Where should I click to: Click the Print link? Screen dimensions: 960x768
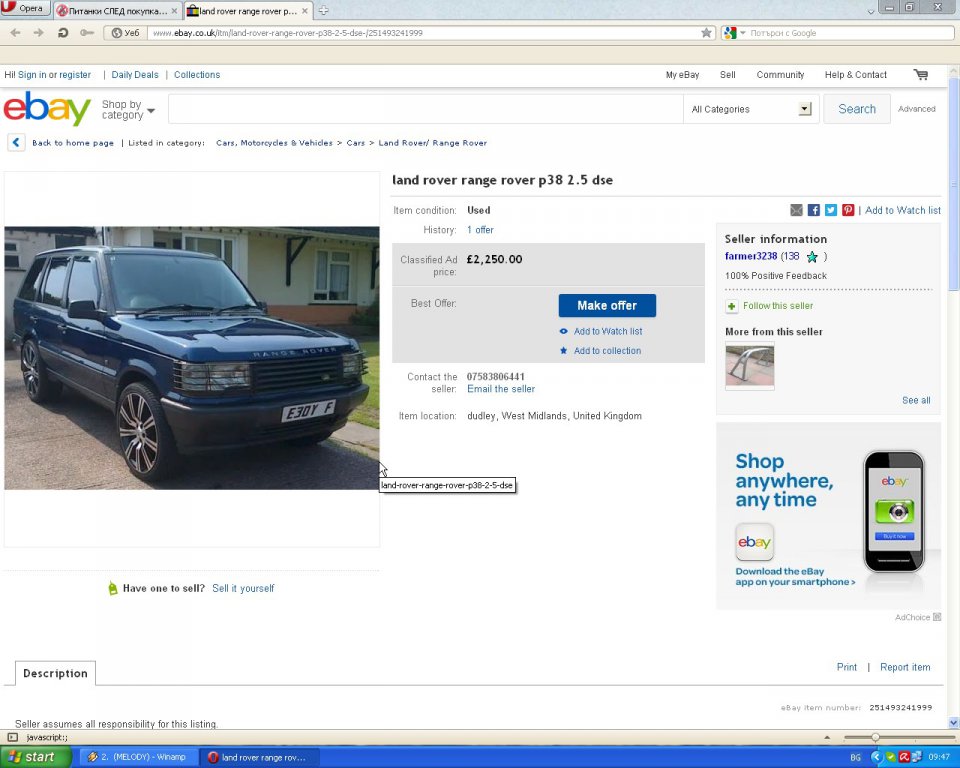point(846,667)
